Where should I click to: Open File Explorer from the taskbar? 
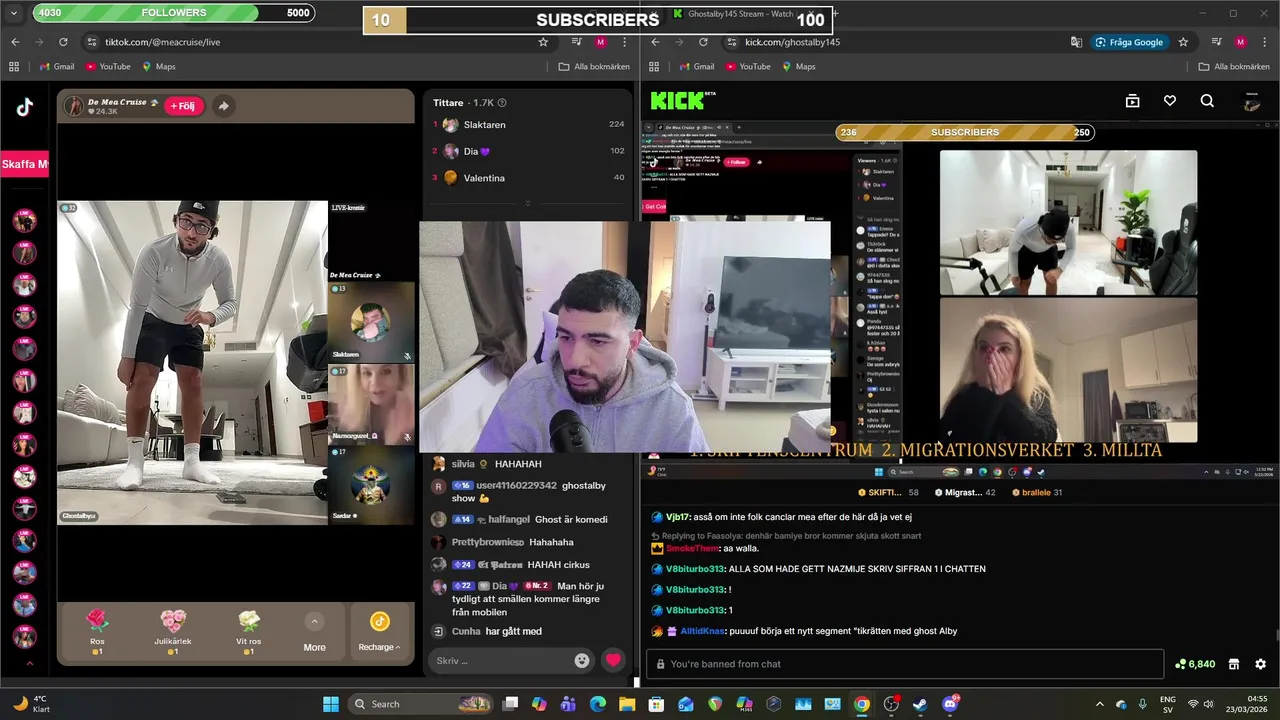click(x=627, y=704)
